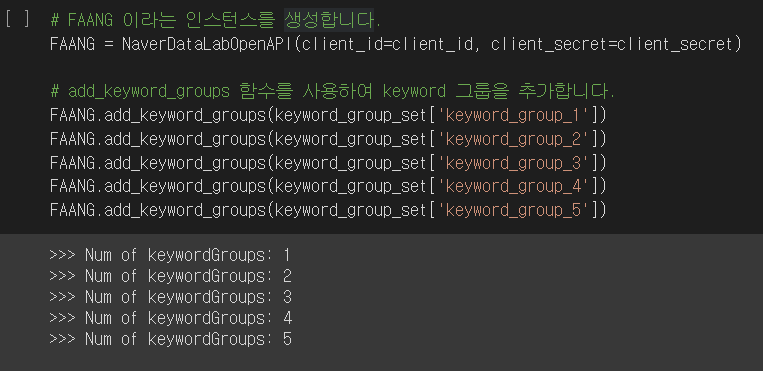
Task: Click output line 'Num of keywordGroups: 5'
Action: [170, 339]
